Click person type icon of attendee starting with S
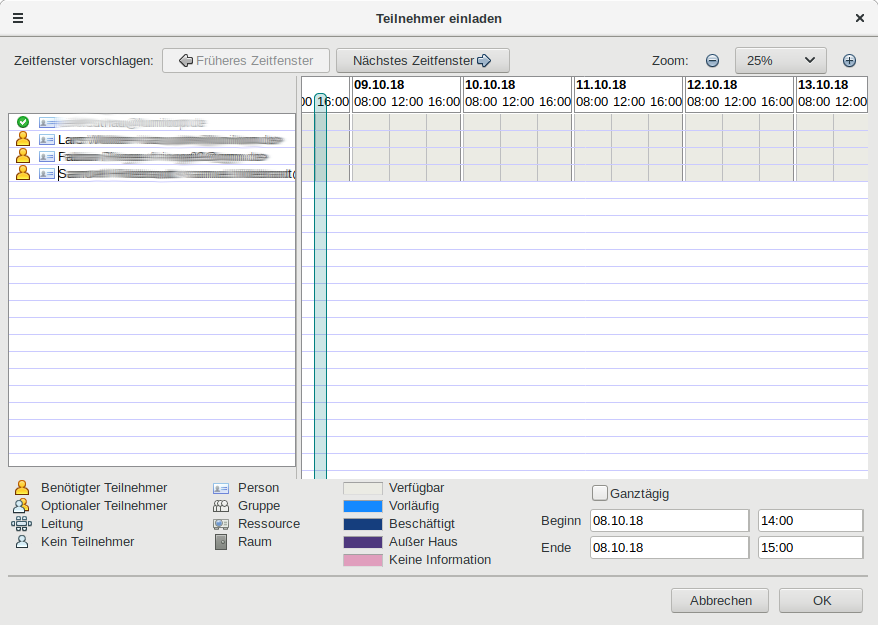878x625 pixels. (46, 174)
